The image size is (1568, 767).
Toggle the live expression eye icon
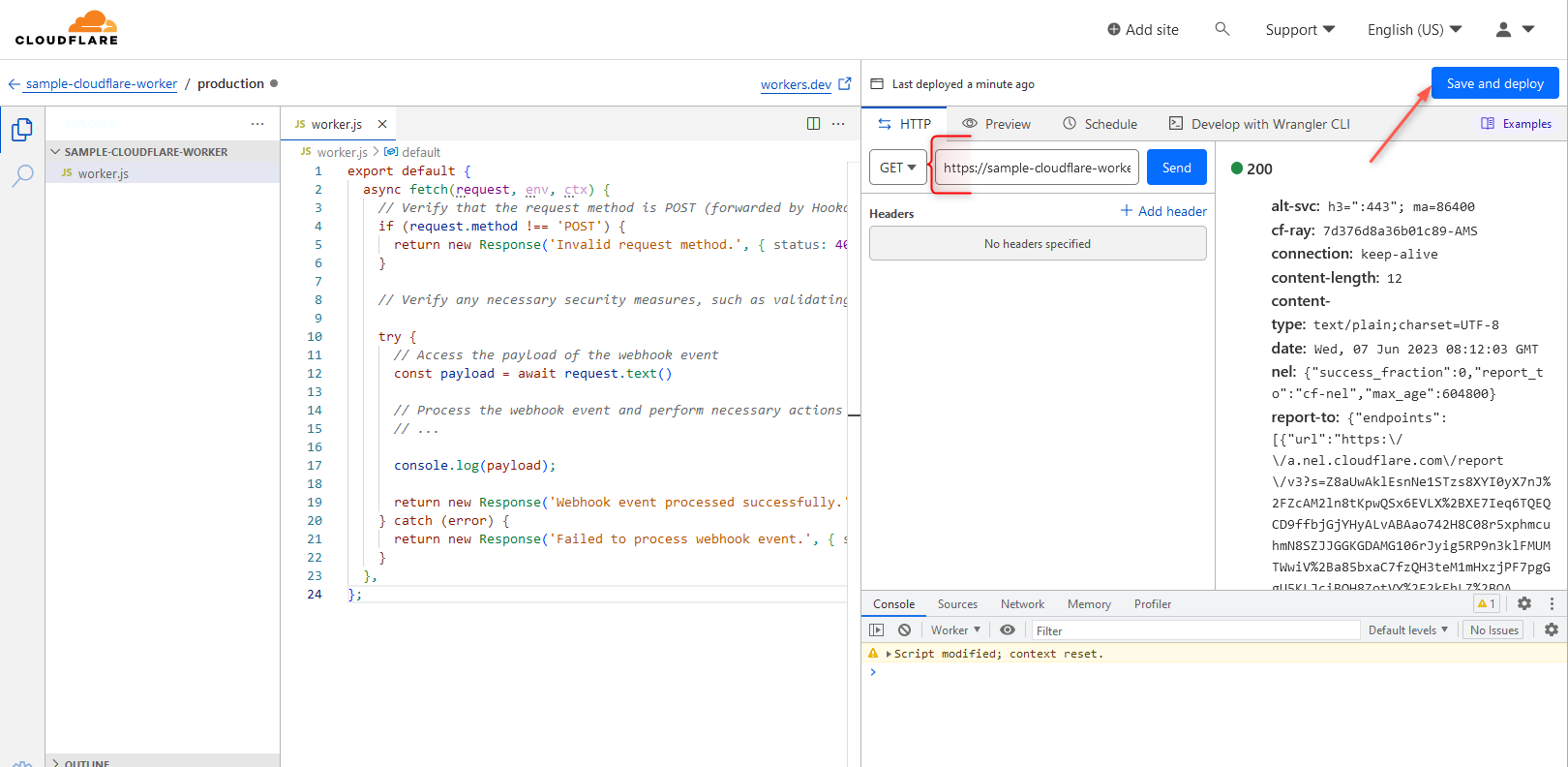pyautogui.click(x=1008, y=629)
